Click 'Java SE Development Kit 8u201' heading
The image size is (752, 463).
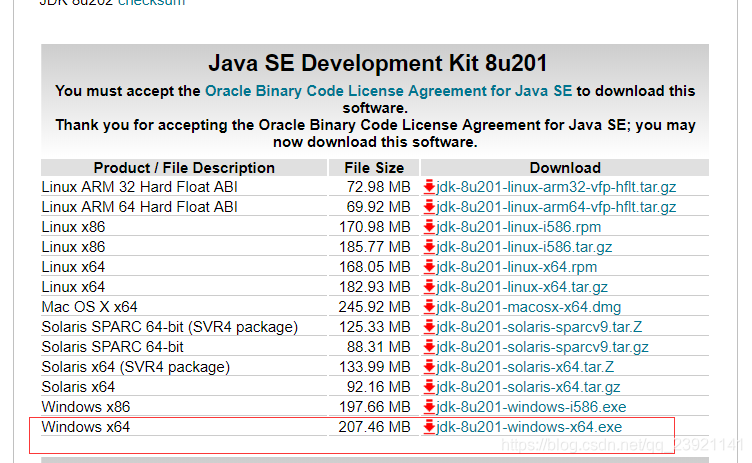point(377,63)
